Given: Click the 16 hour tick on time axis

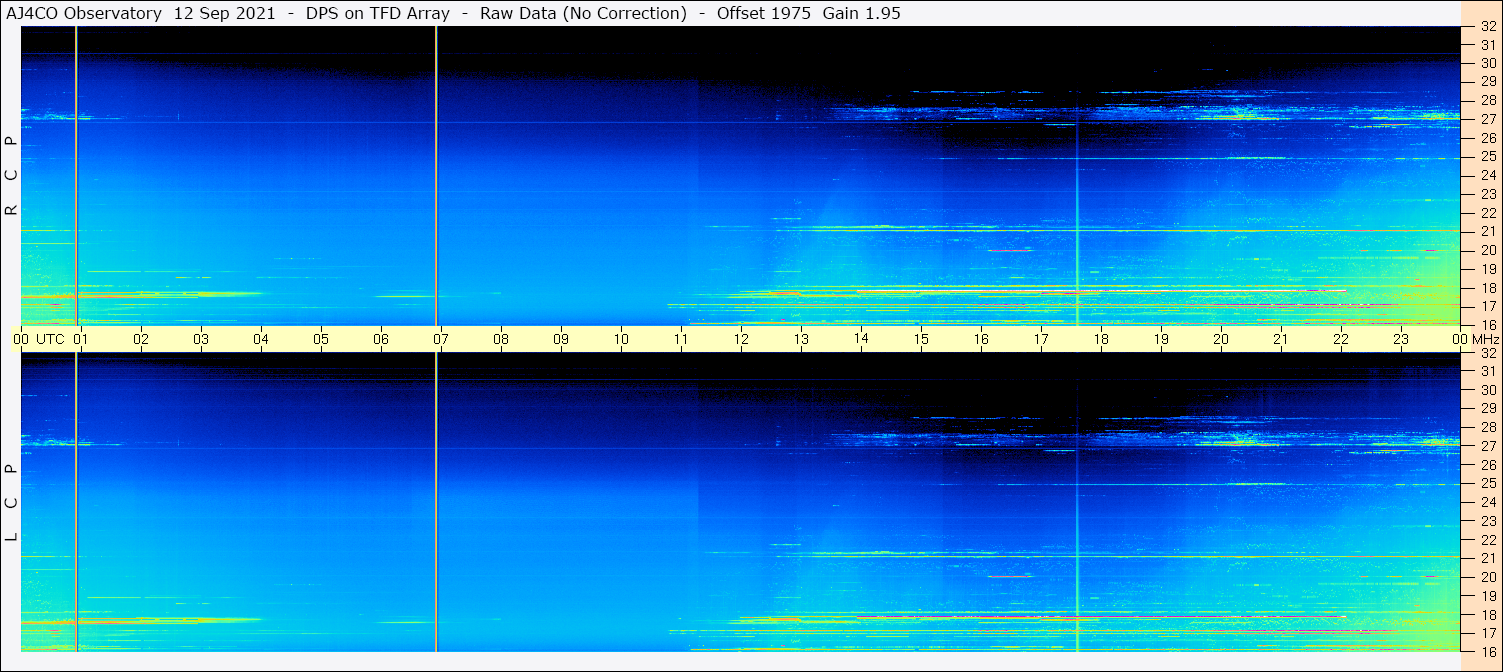Looking at the screenshot, I should [981, 339].
